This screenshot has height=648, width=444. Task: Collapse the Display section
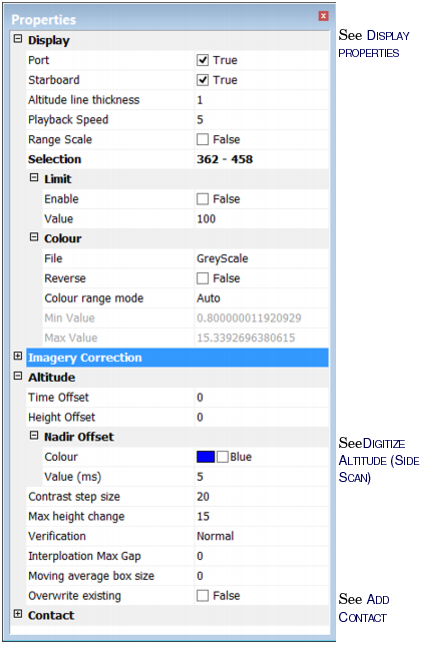click(18, 39)
